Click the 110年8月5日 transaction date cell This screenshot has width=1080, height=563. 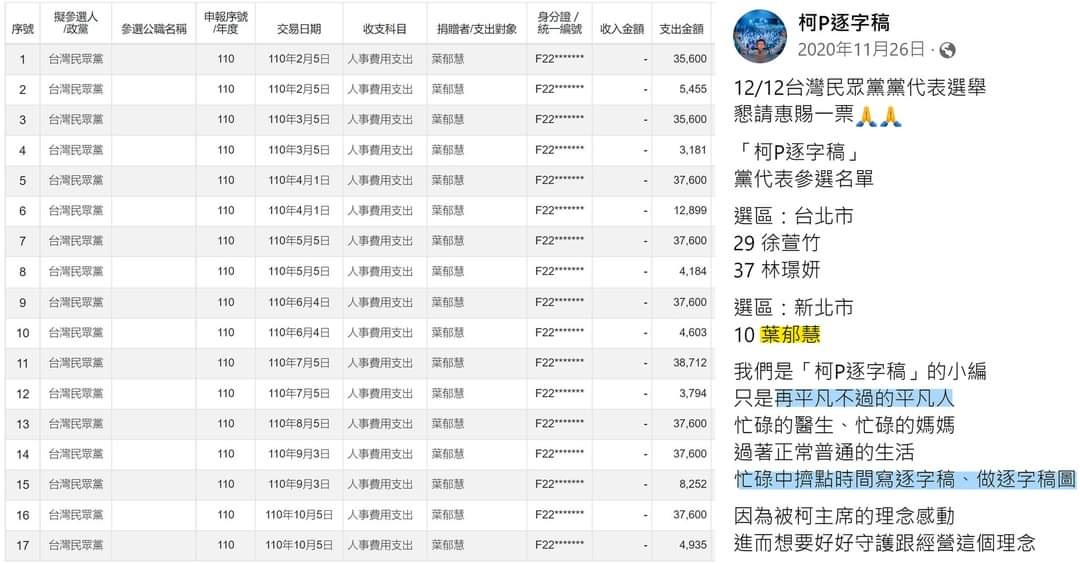(x=299, y=424)
